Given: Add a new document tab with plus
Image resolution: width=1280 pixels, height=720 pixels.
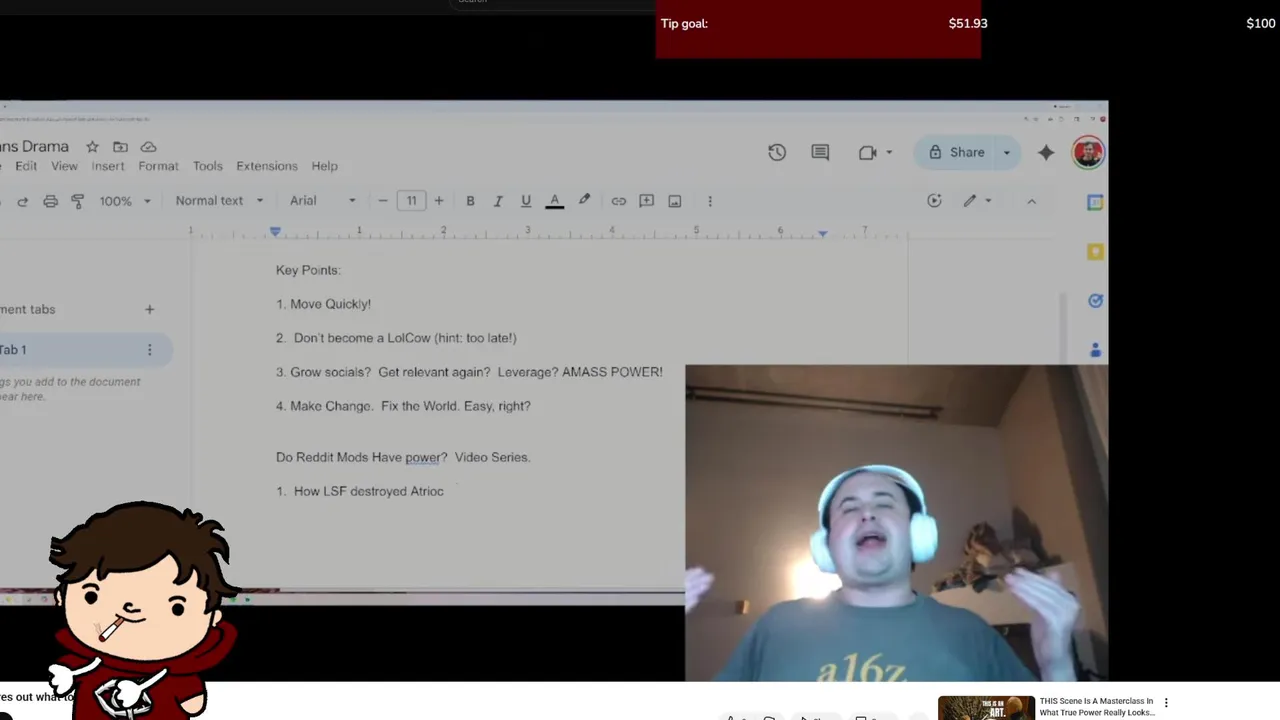Looking at the screenshot, I should 150,309.
